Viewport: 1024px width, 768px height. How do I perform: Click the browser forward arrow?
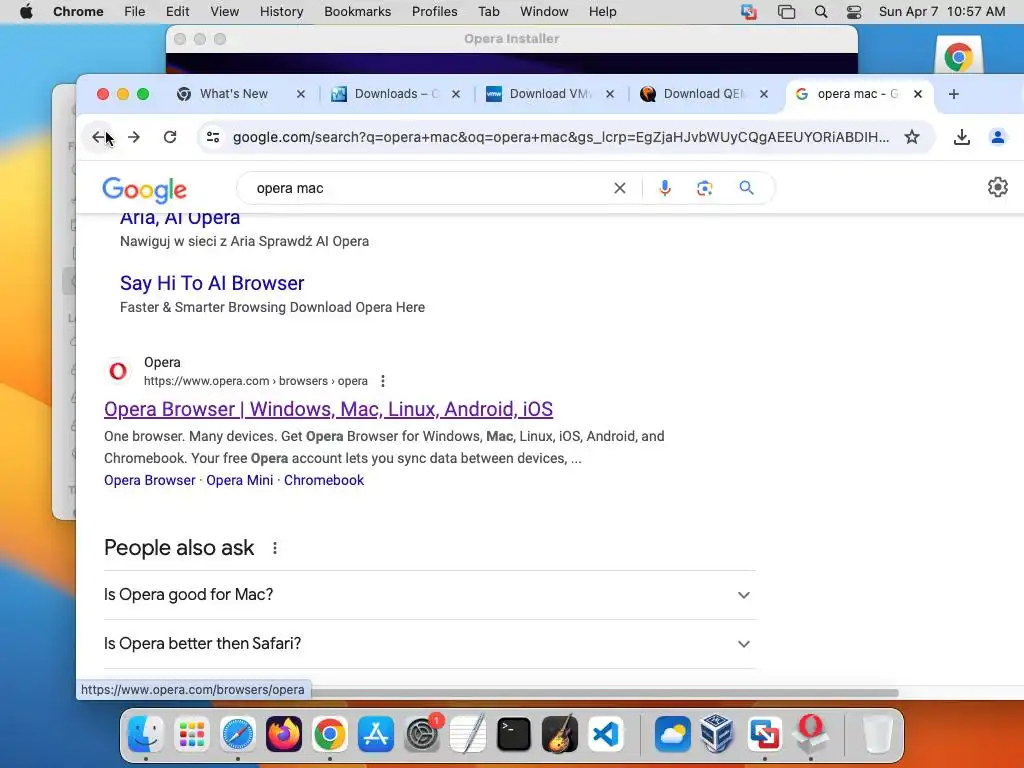(x=134, y=137)
